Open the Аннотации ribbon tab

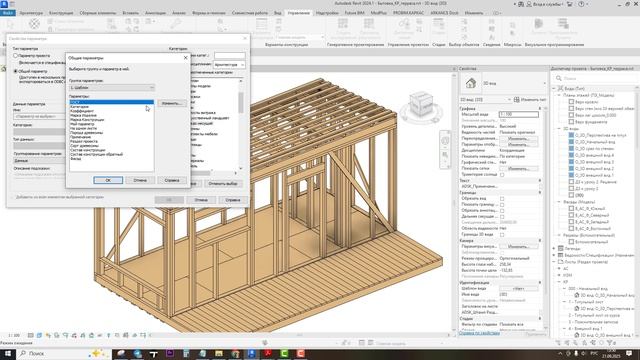pos(155,13)
